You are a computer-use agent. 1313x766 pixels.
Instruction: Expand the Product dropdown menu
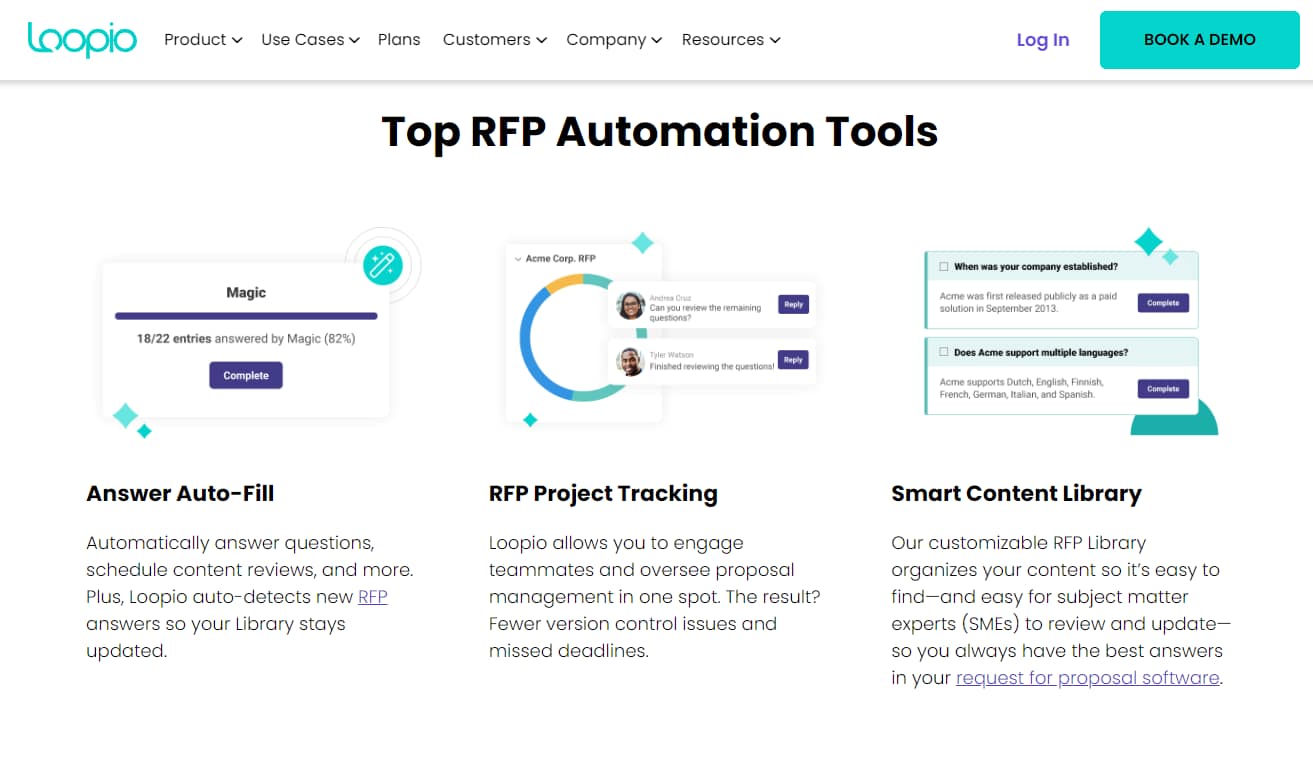point(203,40)
